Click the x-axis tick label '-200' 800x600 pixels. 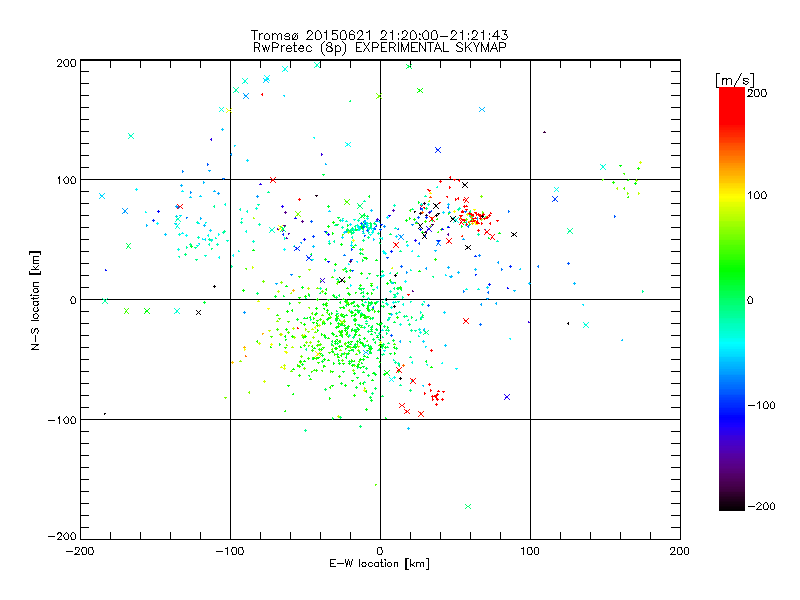(80, 551)
